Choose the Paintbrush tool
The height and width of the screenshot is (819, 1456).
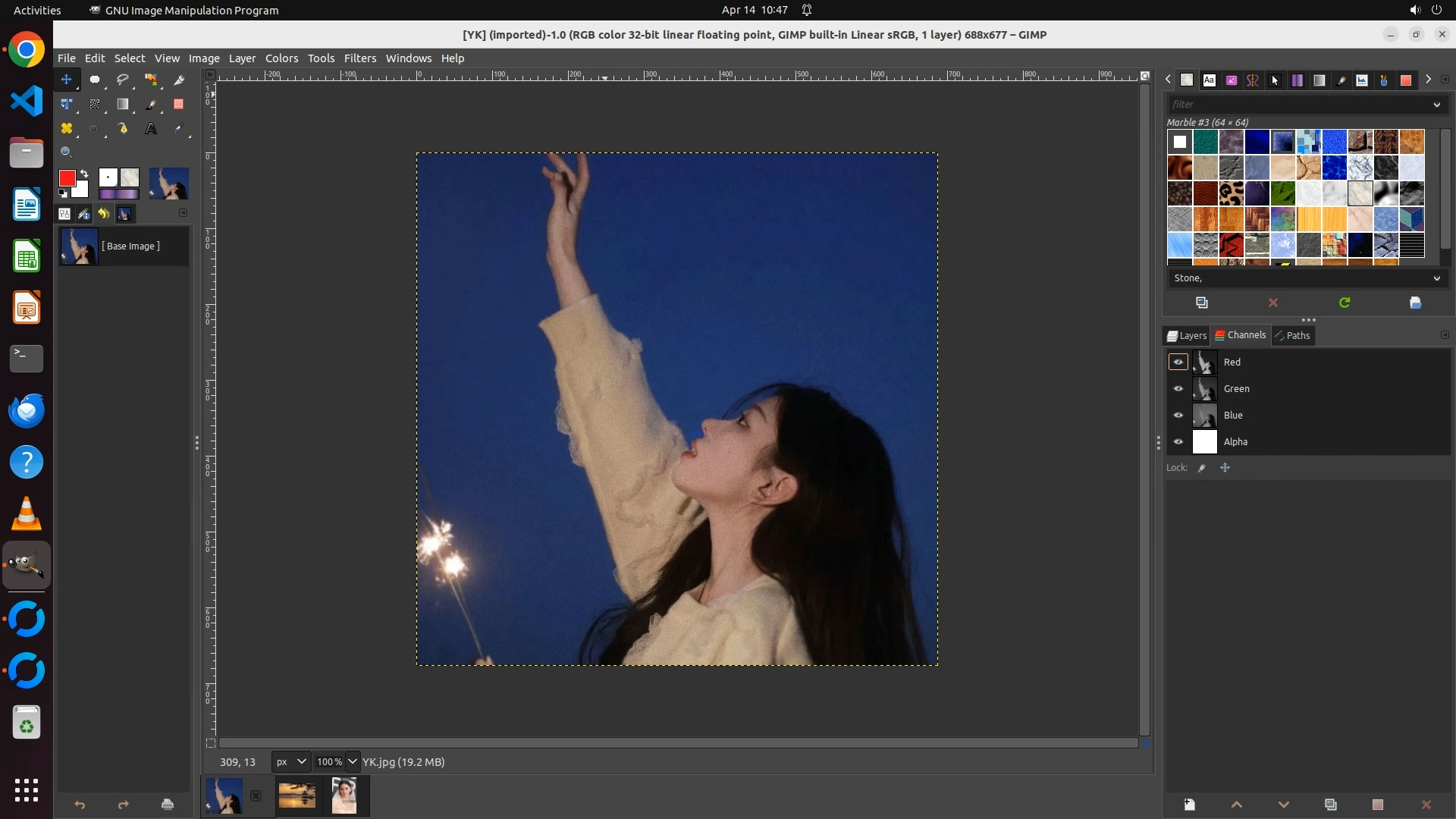[151, 105]
